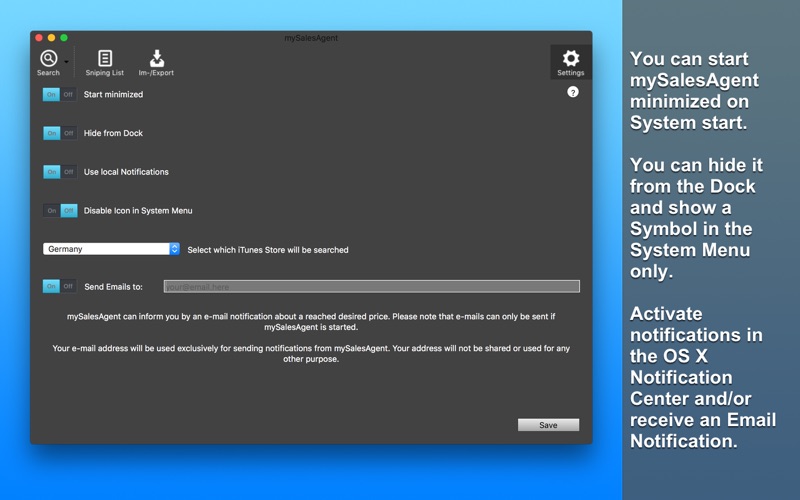Viewport: 800px width, 500px height.
Task: Toggle Disable Icon in System Menu switch
Action: [x=60, y=211]
